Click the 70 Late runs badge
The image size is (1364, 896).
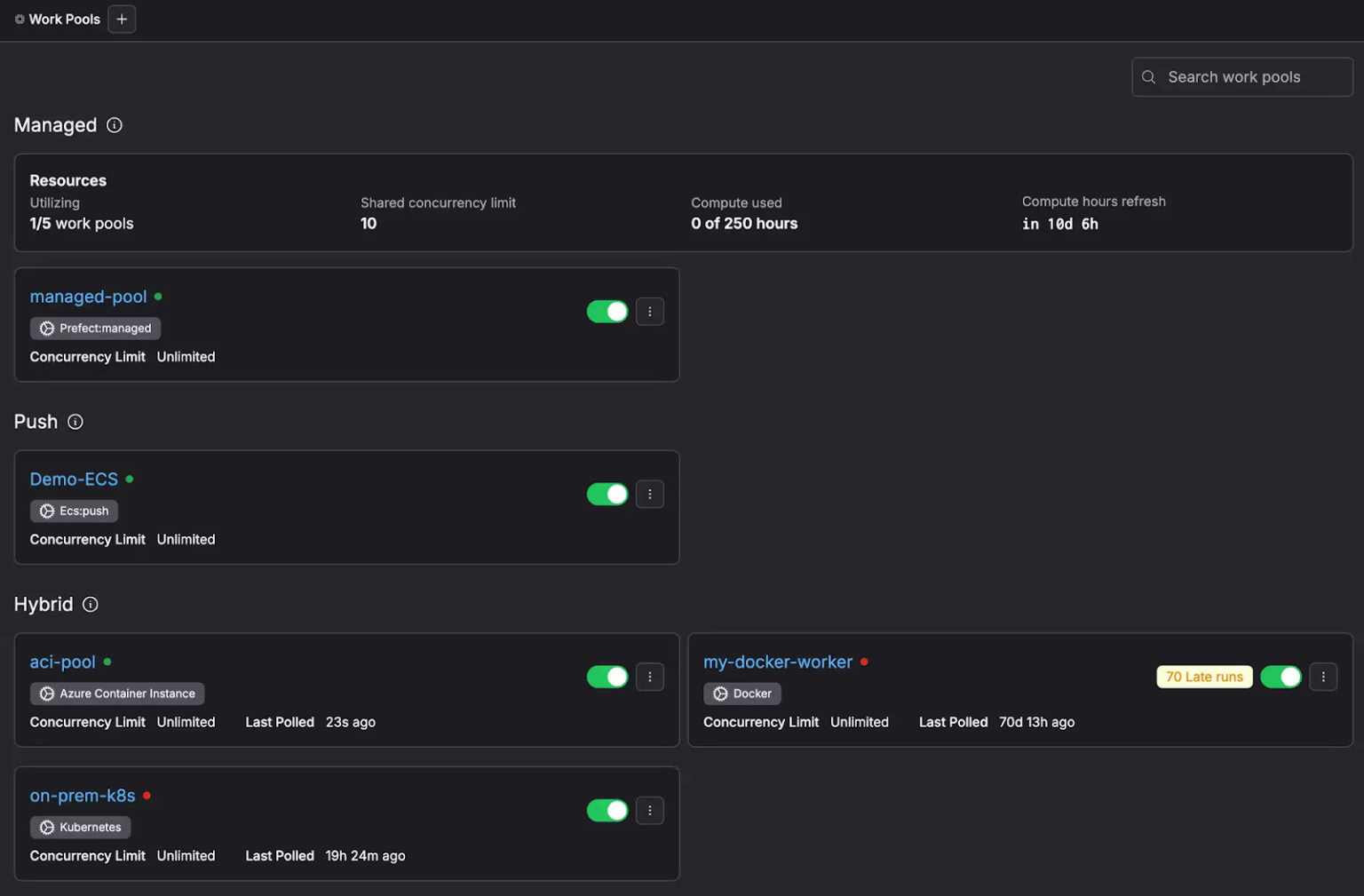1204,677
